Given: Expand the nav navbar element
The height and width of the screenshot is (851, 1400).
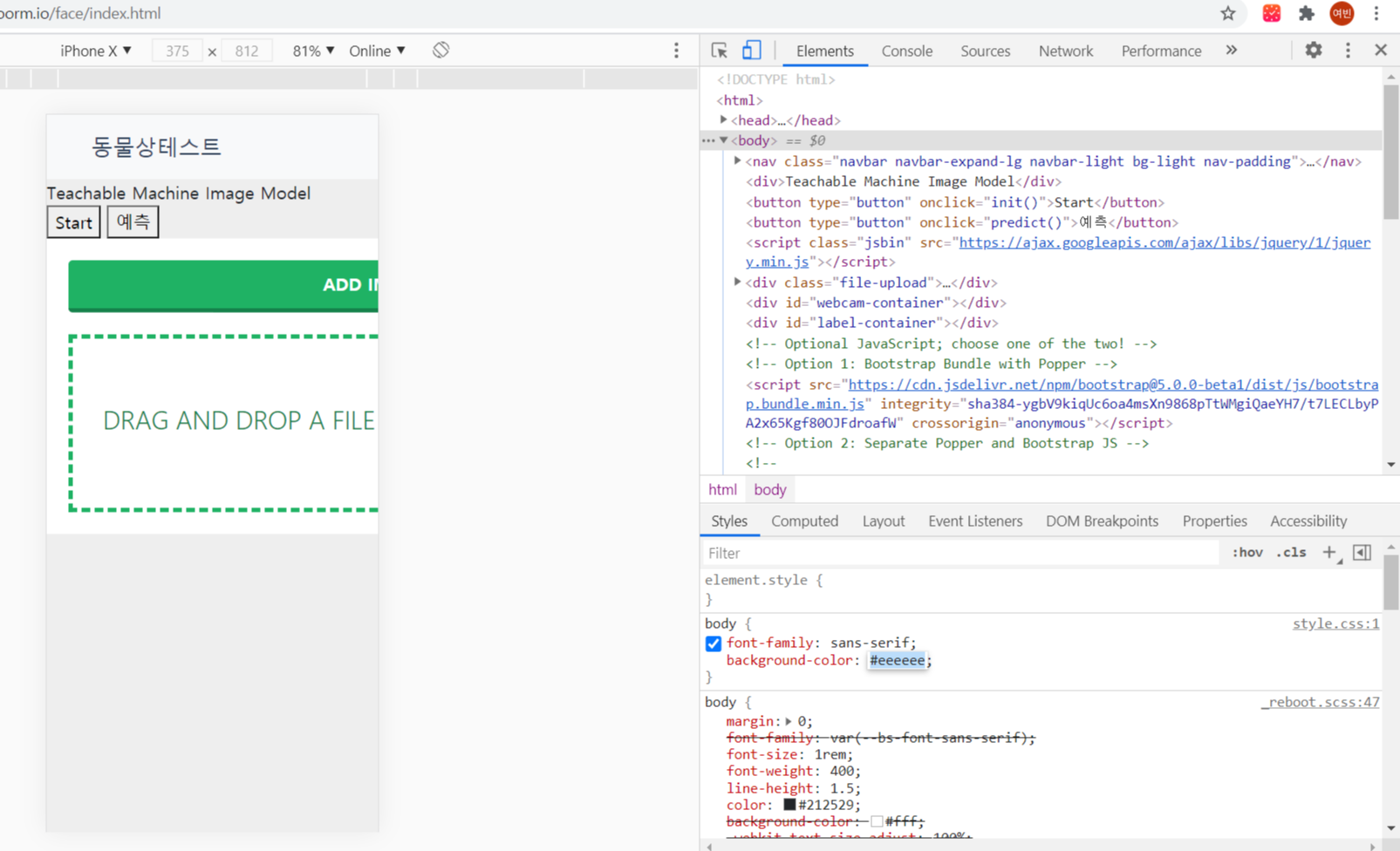Looking at the screenshot, I should [737, 161].
